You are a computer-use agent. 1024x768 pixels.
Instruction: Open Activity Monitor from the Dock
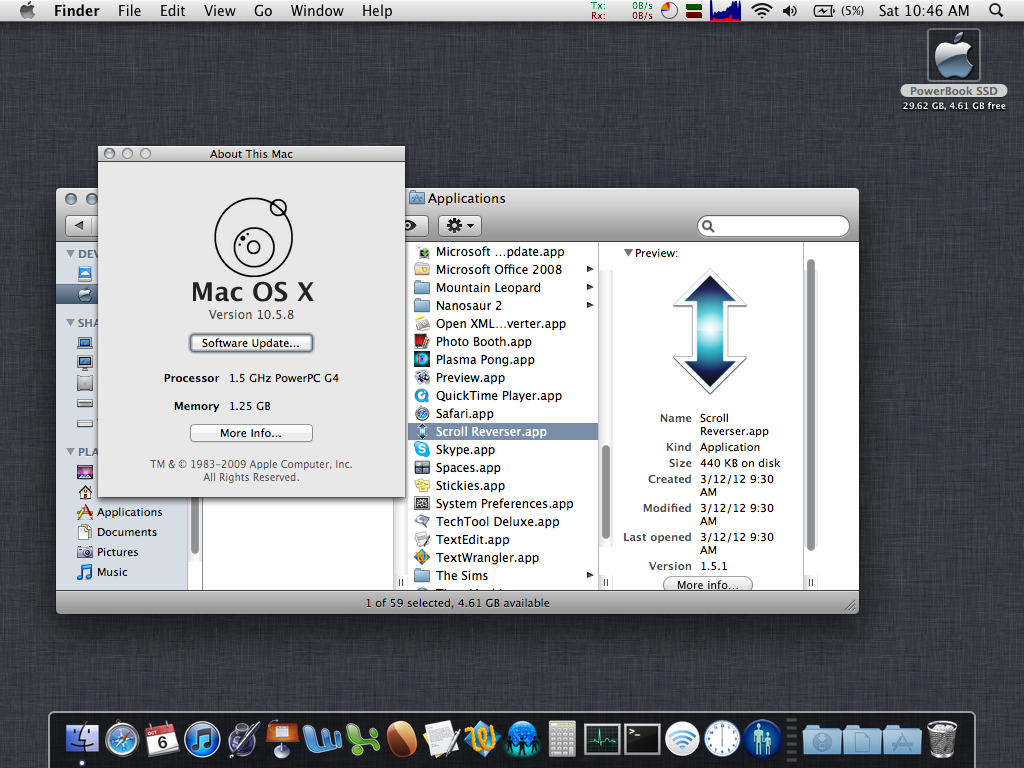pyautogui.click(x=602, y=740)
